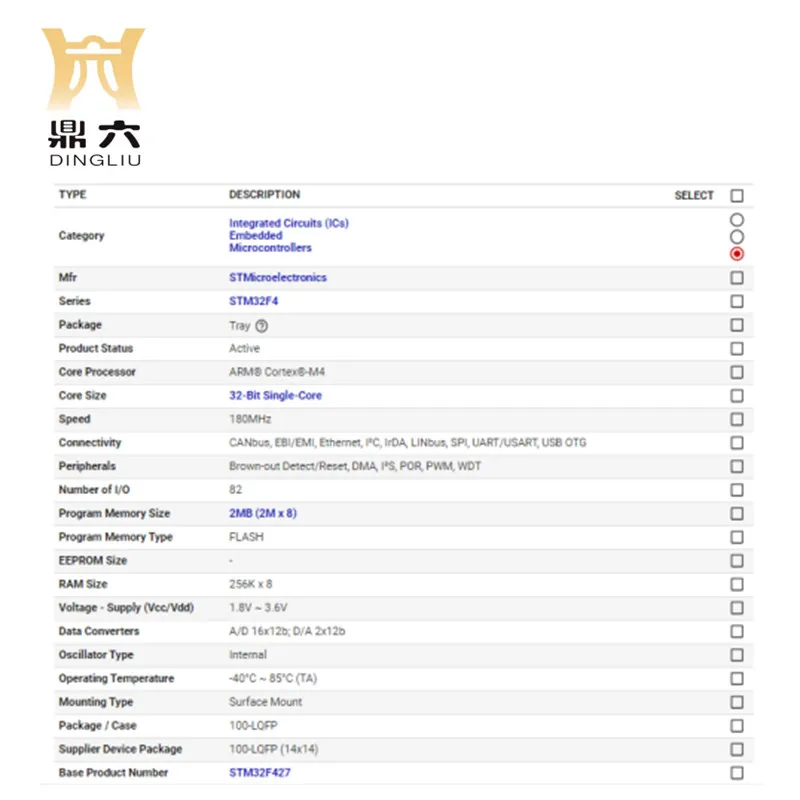Screen dimensions: 800x800
Task: Check the Voltage - Supply row checkbox
Action: 736,608
